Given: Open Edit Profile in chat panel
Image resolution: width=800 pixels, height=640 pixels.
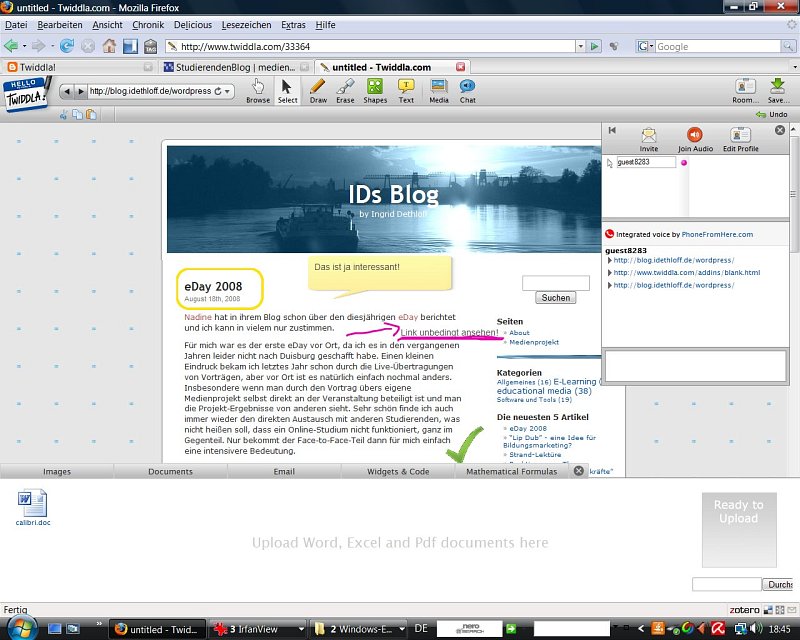Looking at the screenshot, I should point(740,139).
